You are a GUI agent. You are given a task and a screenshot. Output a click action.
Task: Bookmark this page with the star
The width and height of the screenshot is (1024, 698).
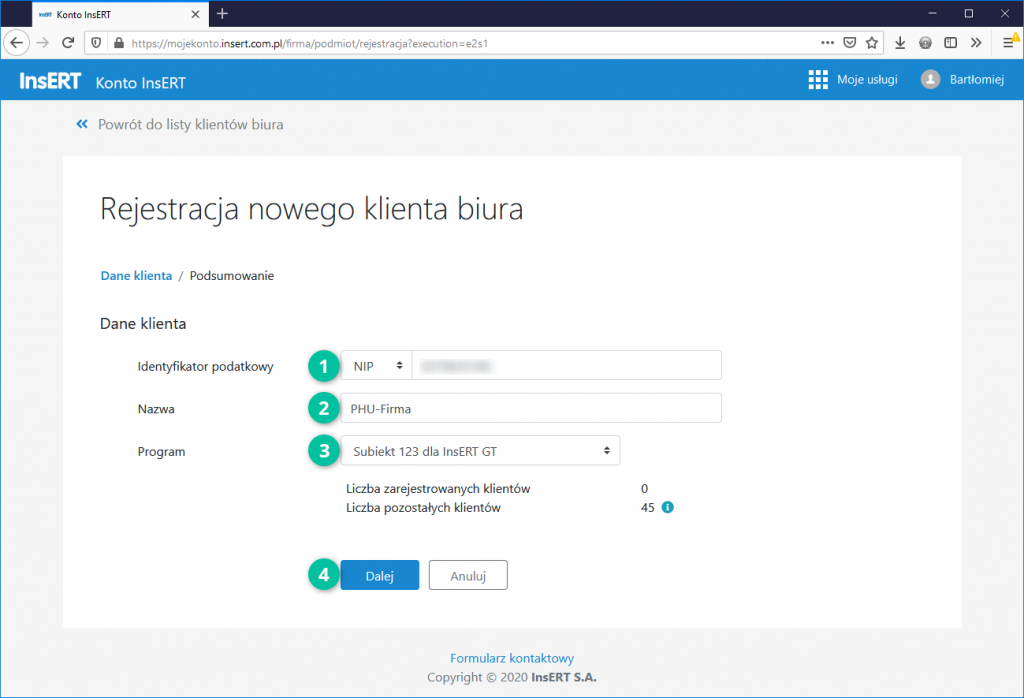point(872,43)
